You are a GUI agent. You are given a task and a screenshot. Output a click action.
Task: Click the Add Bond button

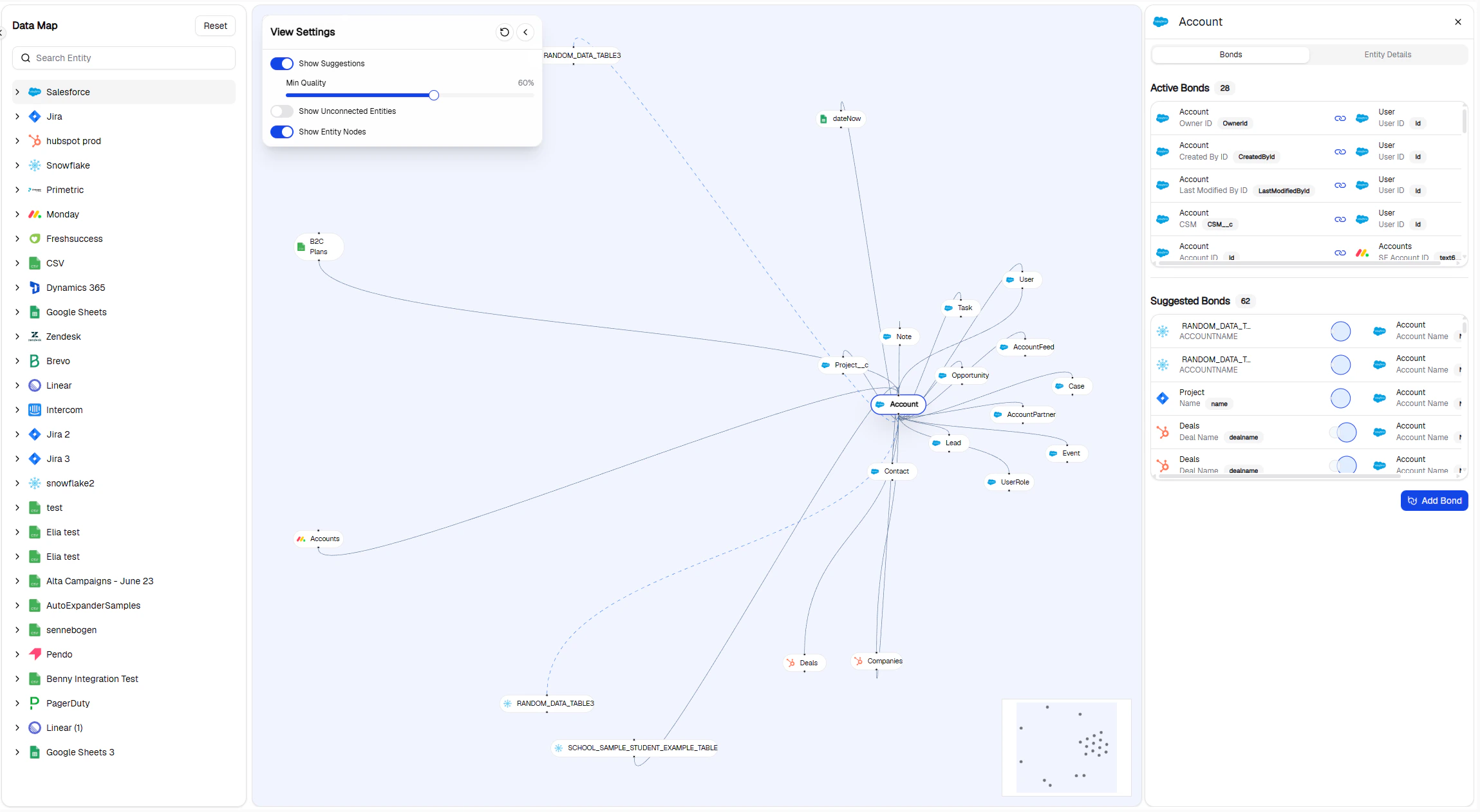pyautogui.click(x=1434, y=501)
